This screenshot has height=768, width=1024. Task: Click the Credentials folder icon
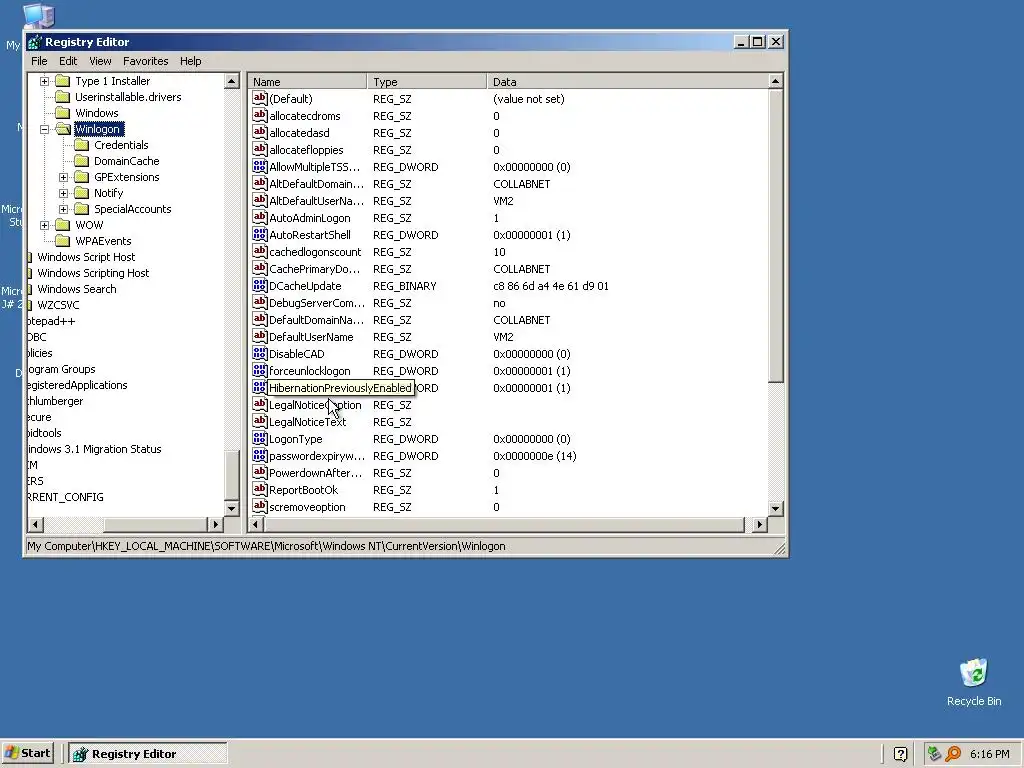click(x=82, y=145)
